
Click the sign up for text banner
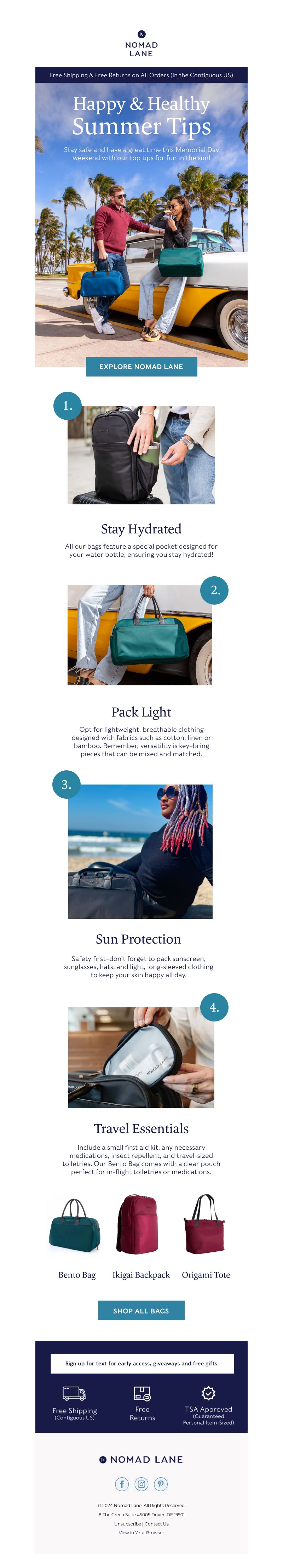click(141, 1364)
